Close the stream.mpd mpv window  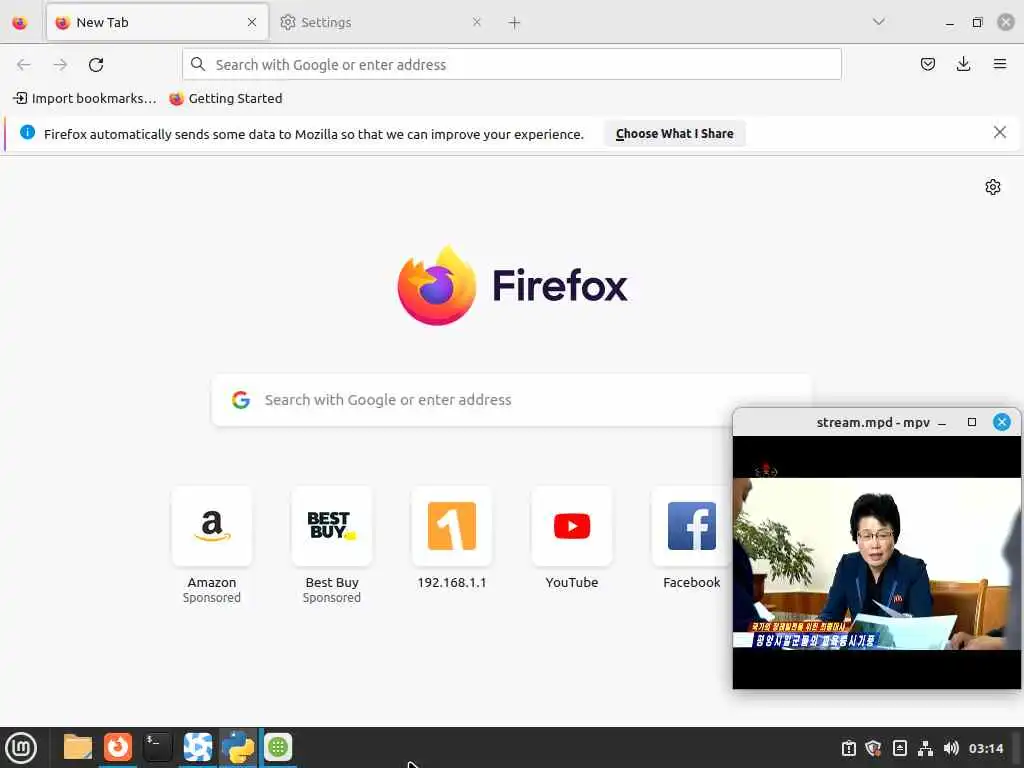pyautogui.click(x=1002, y=422)
